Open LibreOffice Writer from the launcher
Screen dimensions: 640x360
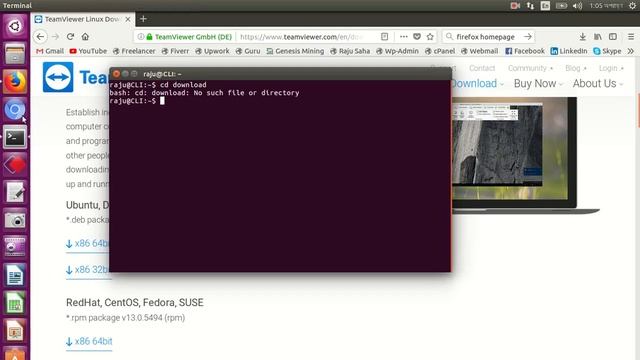click(x=15, y=276)
